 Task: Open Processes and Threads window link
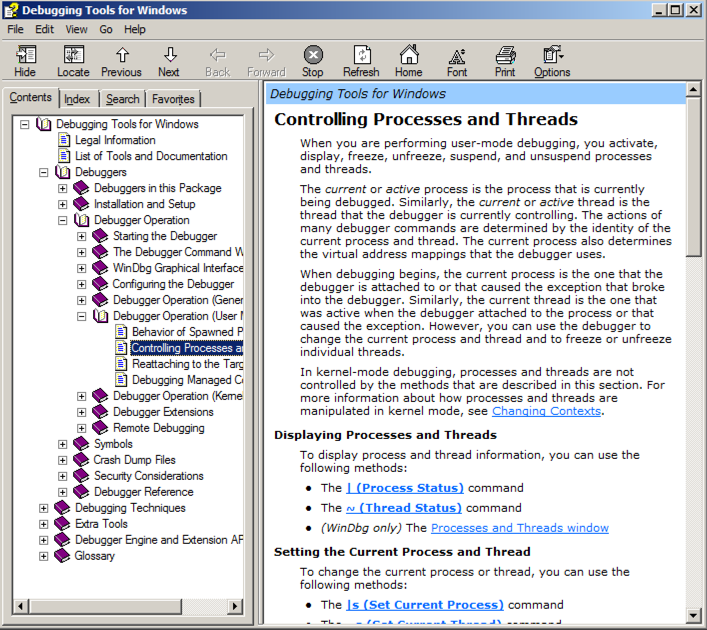[520, 528]
